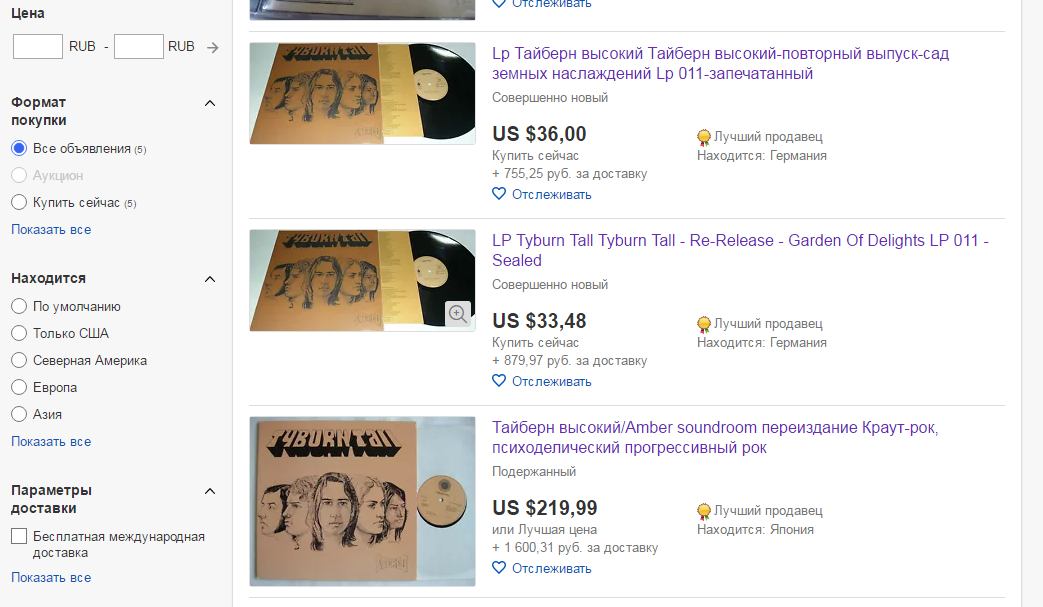
Task: Click the minimum price RUB input field
Action: click(38, 47)
